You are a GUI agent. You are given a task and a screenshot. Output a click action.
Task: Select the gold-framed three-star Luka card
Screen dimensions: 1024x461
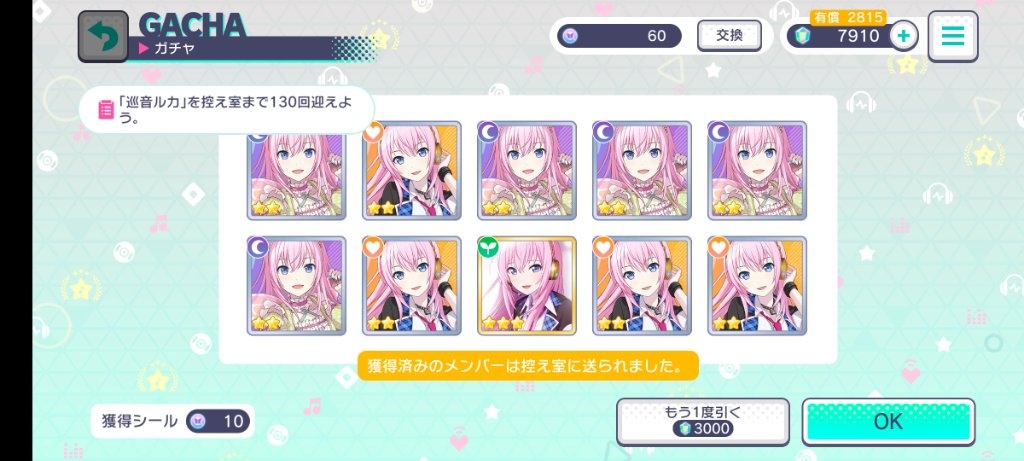[527, 285]
